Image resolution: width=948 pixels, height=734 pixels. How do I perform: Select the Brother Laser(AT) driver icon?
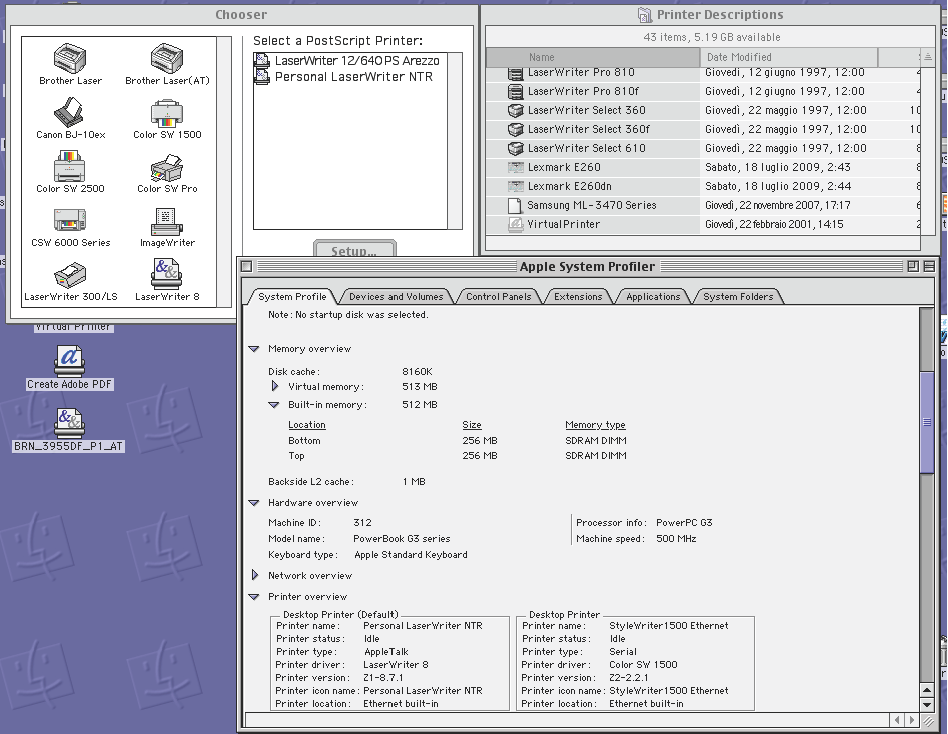pyautogui.click(x=167, y=58)
